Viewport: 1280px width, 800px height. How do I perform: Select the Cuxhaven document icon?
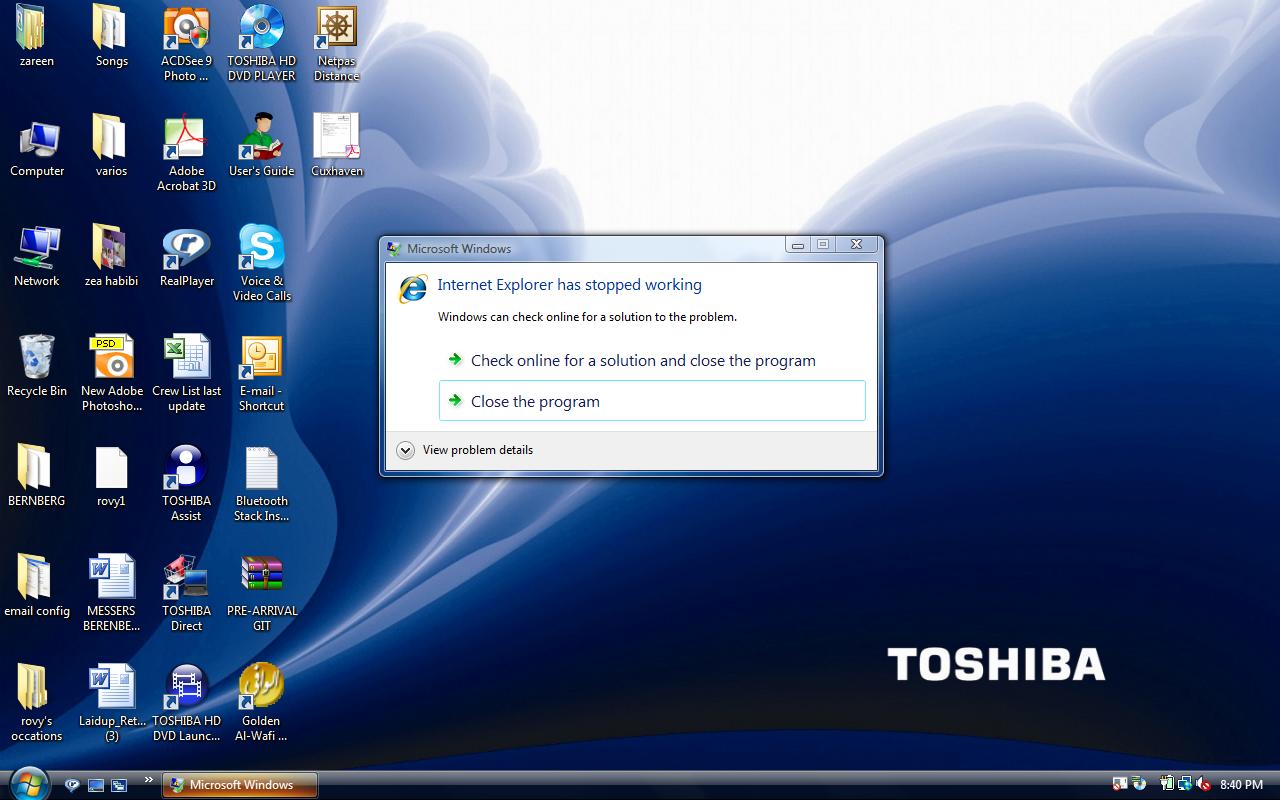[x=336, y=146]
